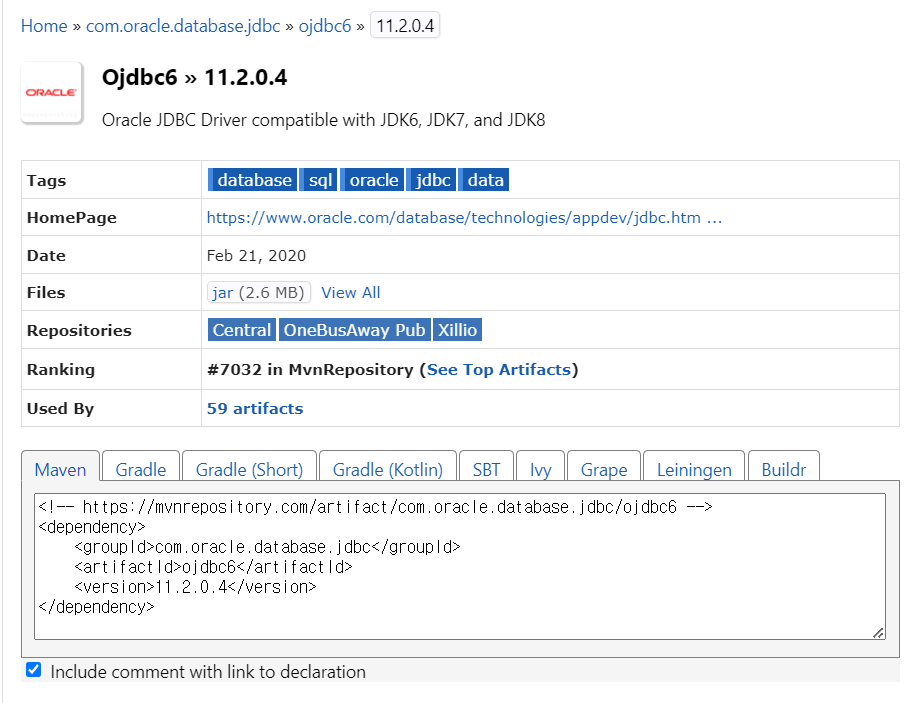The width and height of the screenshot is (913, 703).
Task: Toggle Include comment with link checkbox
Action: coord(34,670)
